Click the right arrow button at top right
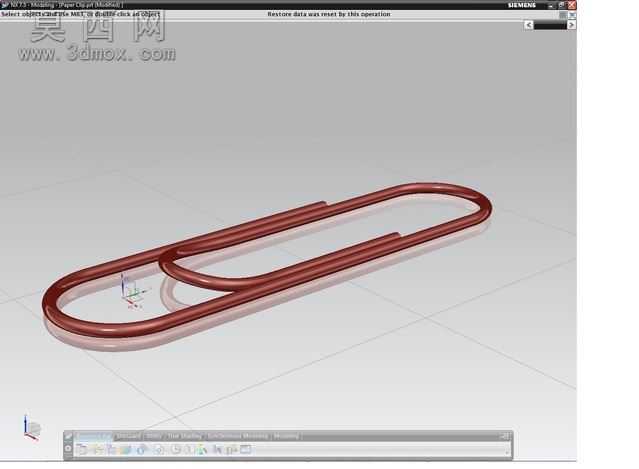Image resolution: width=639 pixels, height=469 pixels. pyautogui.click(x=571, y=25)
